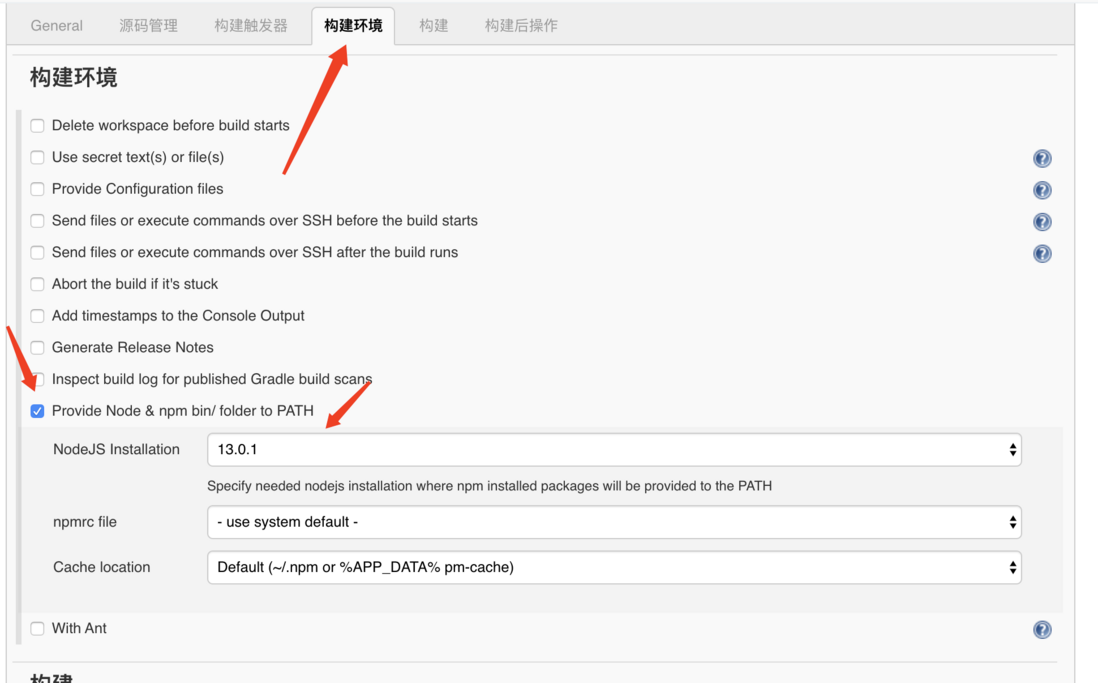Enable SSH commands after the build runs
The height and width of the screenshot is (683, 1098).
point(37,253)
